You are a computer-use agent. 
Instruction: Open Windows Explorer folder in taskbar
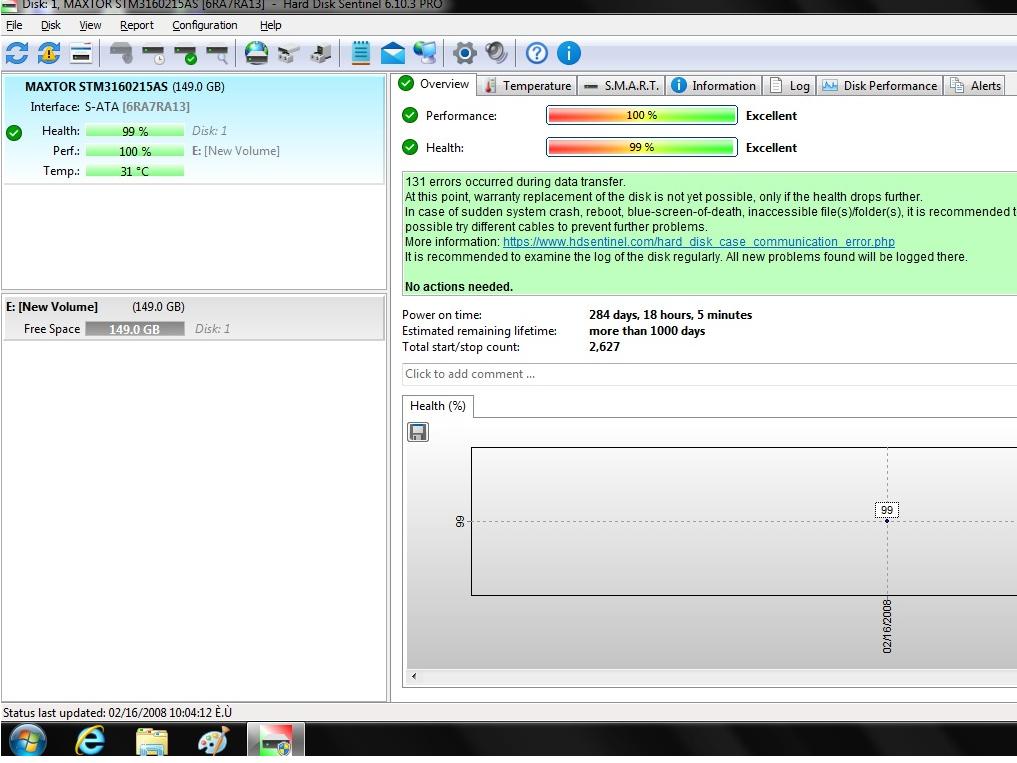point(151,741)
